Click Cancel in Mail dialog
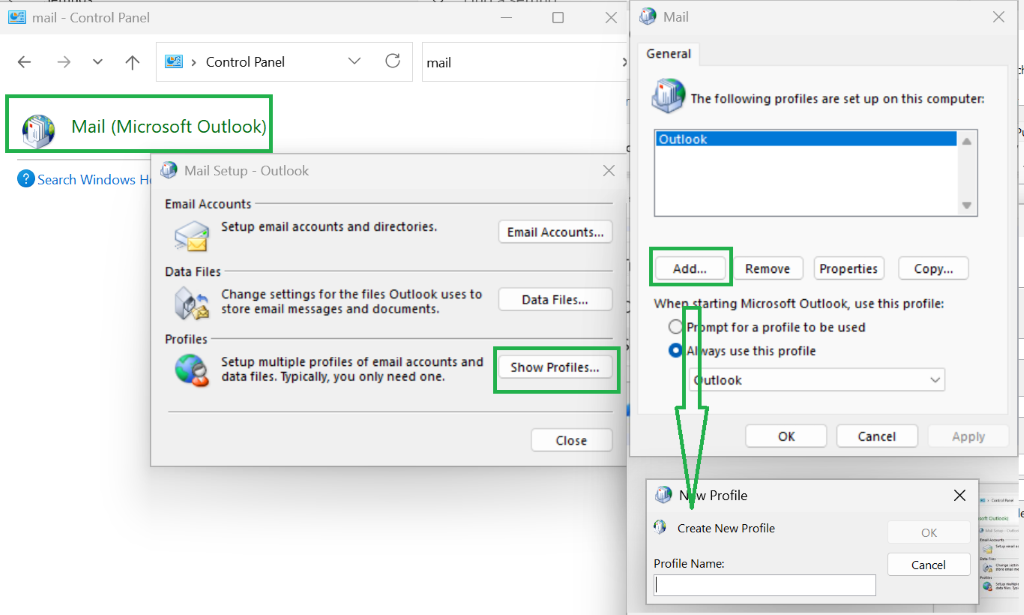Screen dimensions: 1024x615 click(876, 436)
